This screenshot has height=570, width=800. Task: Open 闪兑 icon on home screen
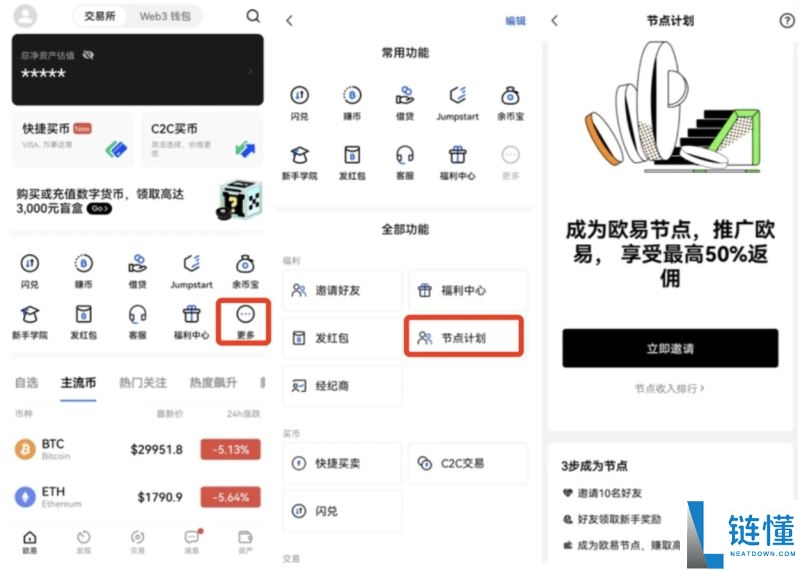[x=30, y=271]
